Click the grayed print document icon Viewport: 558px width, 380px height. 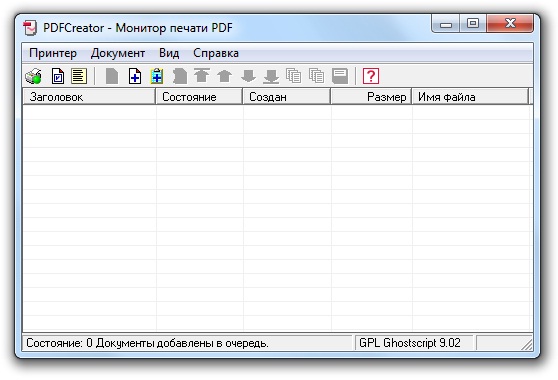(112, 76)
